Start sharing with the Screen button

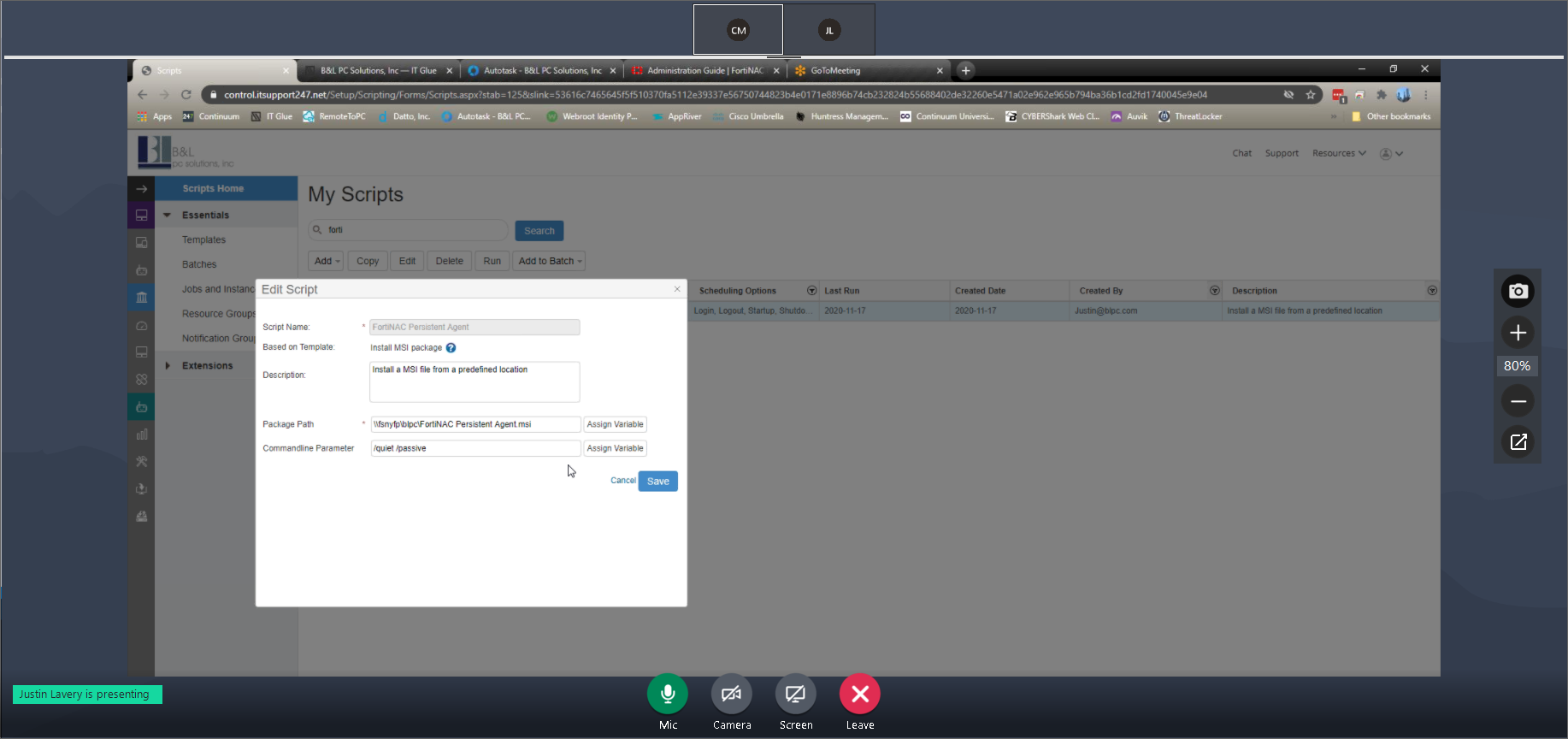click(796, 694)
